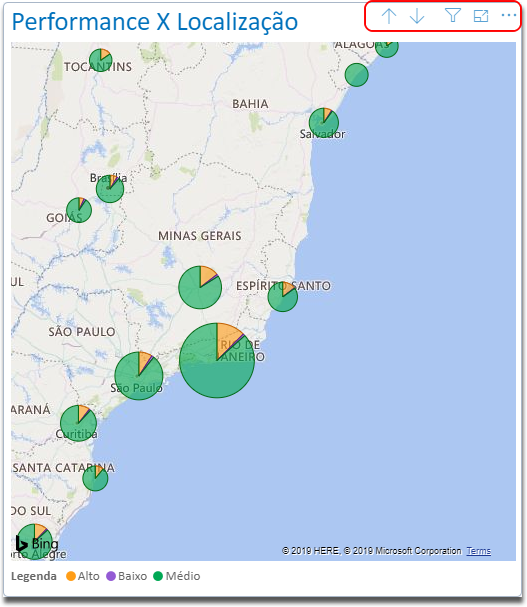Open the Terms link
The height and width of the screenshot is (607, 527).
[479, 551]
